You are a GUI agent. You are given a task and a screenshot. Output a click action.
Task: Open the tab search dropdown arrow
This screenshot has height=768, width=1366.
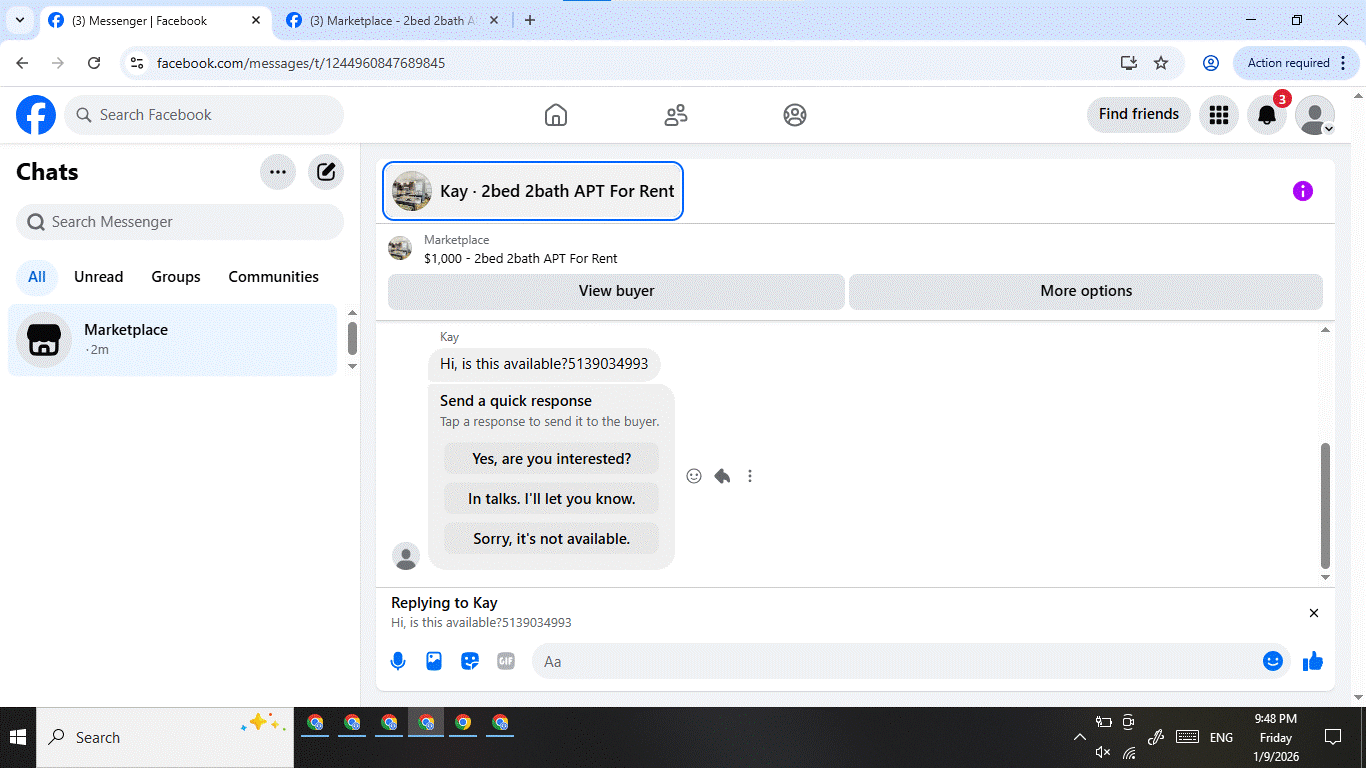coord(20,20)
